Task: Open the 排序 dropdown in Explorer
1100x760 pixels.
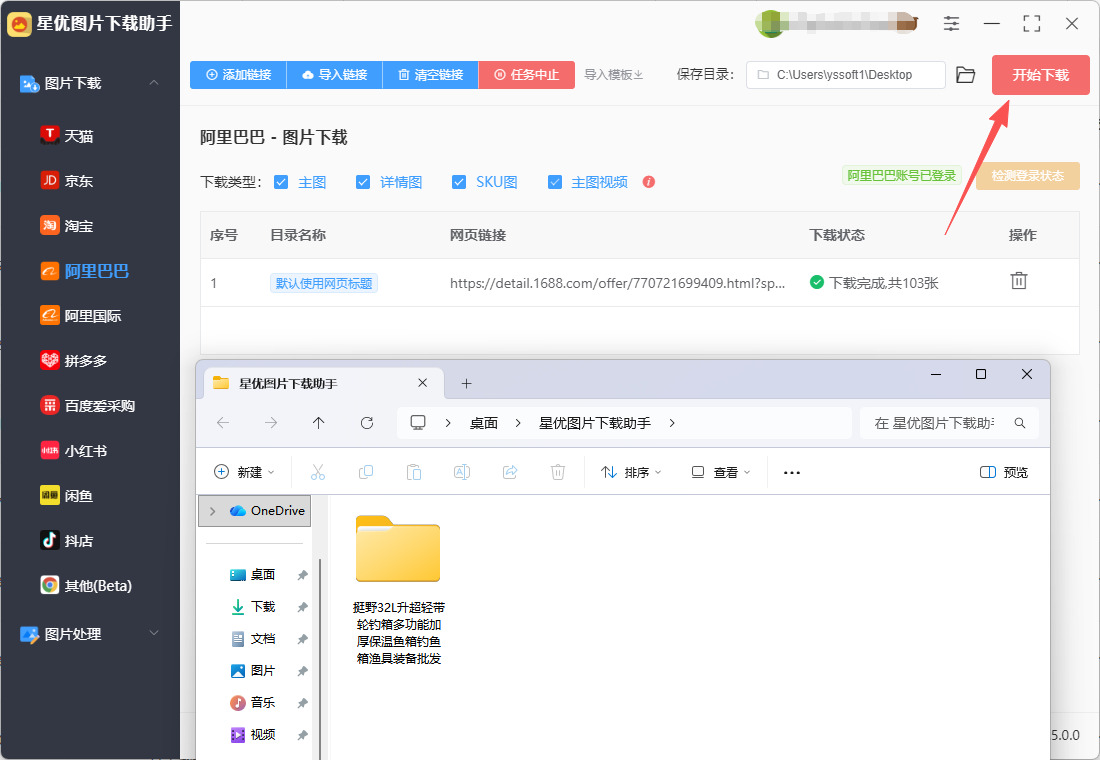Action: click(631, 472)
